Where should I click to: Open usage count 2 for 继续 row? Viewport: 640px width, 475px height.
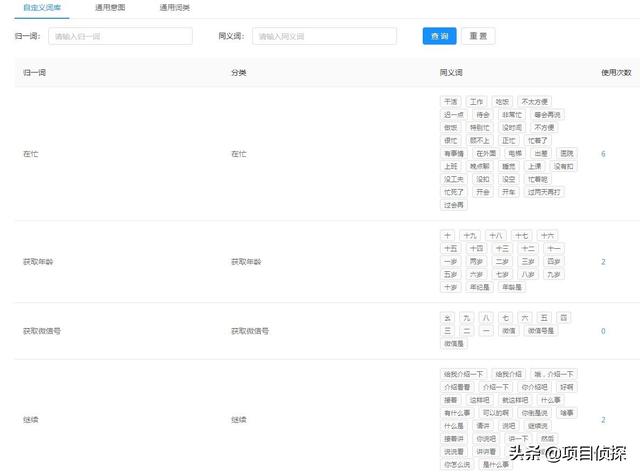click(x=603, y=420)
